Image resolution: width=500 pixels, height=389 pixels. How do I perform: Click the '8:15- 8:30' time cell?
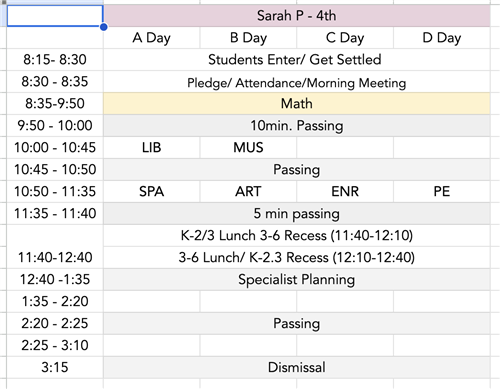tap(55, 60)
